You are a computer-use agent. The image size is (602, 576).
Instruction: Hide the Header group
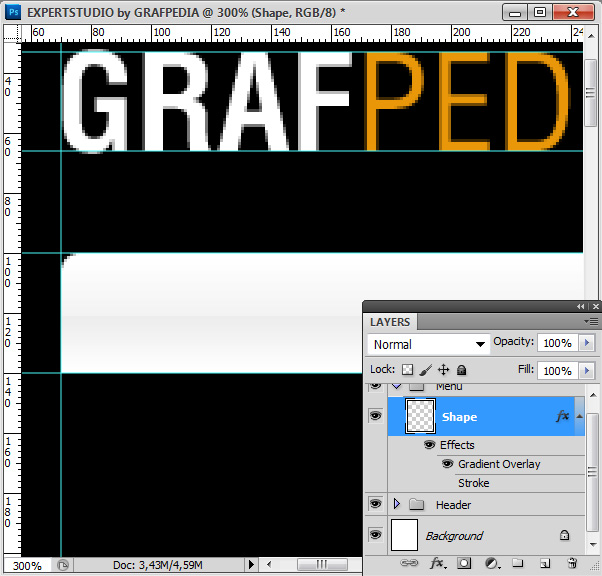pos(375,504)
